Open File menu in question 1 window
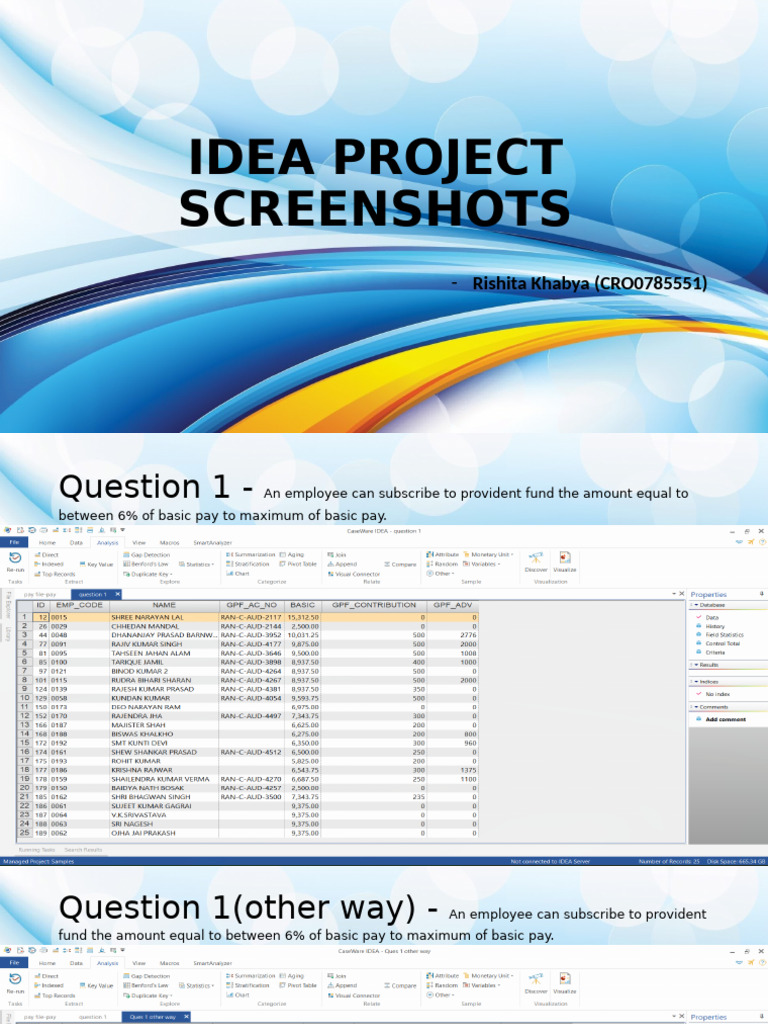This screenshot has height=1024, width=768. tap(14, 543)
